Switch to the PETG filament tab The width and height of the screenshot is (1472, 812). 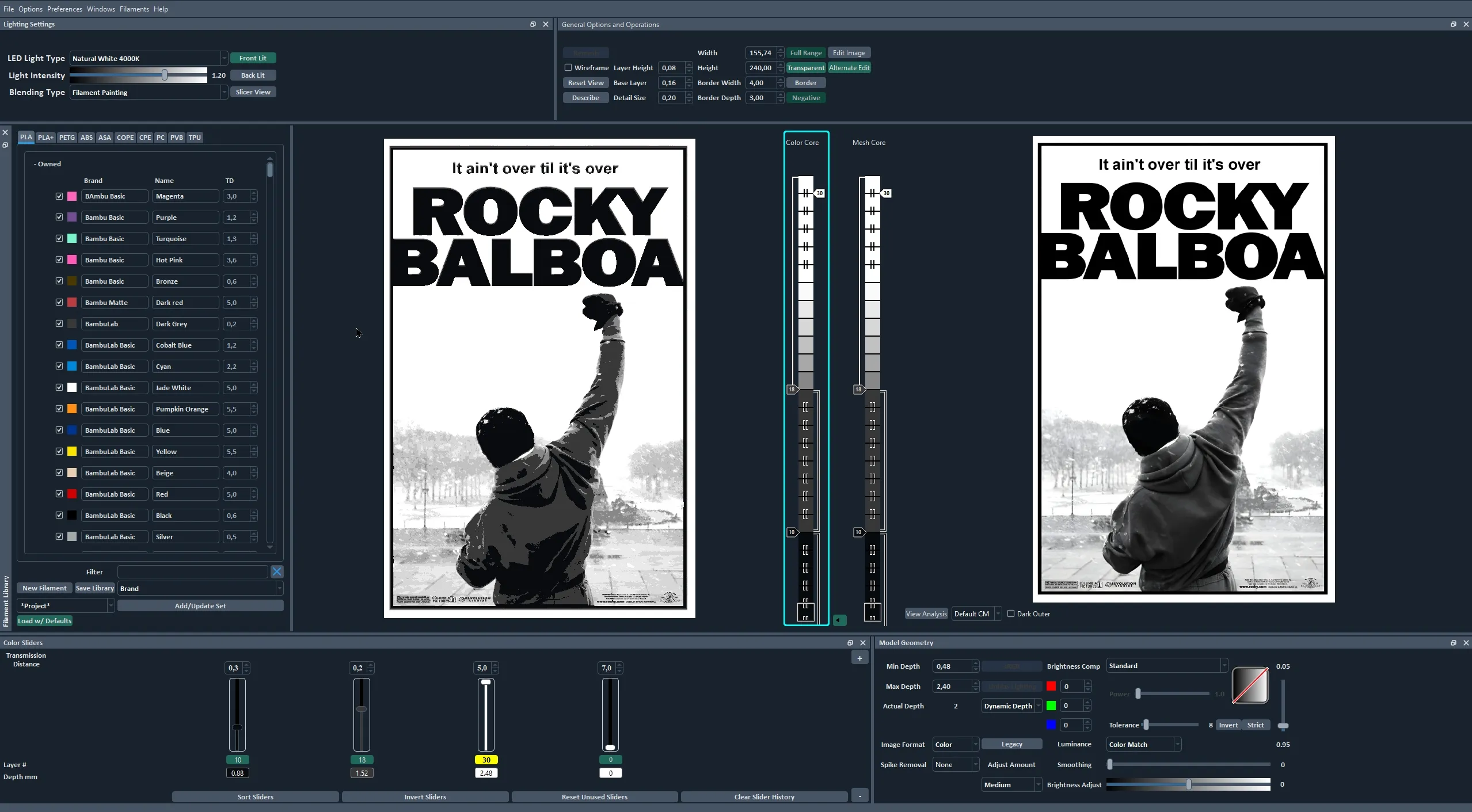pyautogui.click(x=67, y=138)
